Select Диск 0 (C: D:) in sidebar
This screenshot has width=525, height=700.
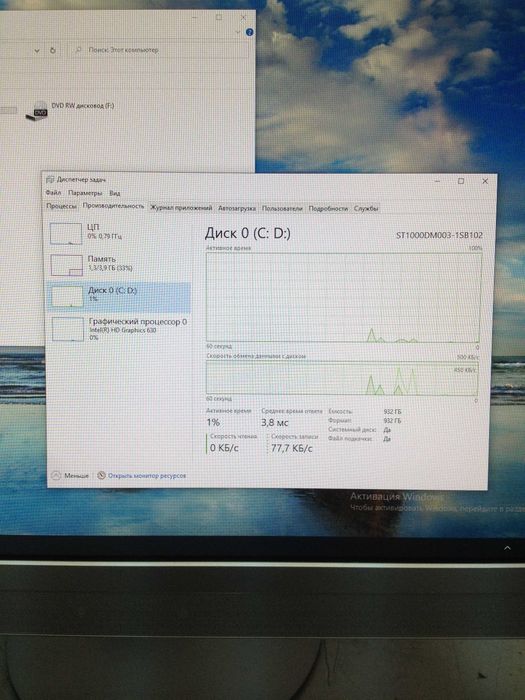[119, 296]
